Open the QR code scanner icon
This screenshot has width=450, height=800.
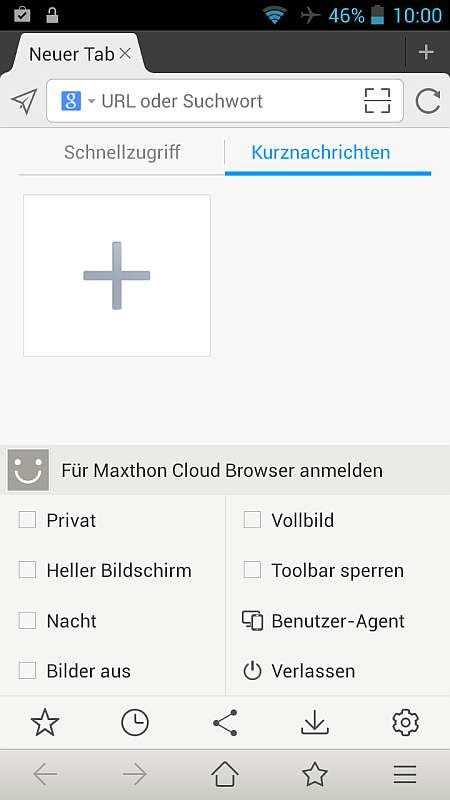coord(378,101)
